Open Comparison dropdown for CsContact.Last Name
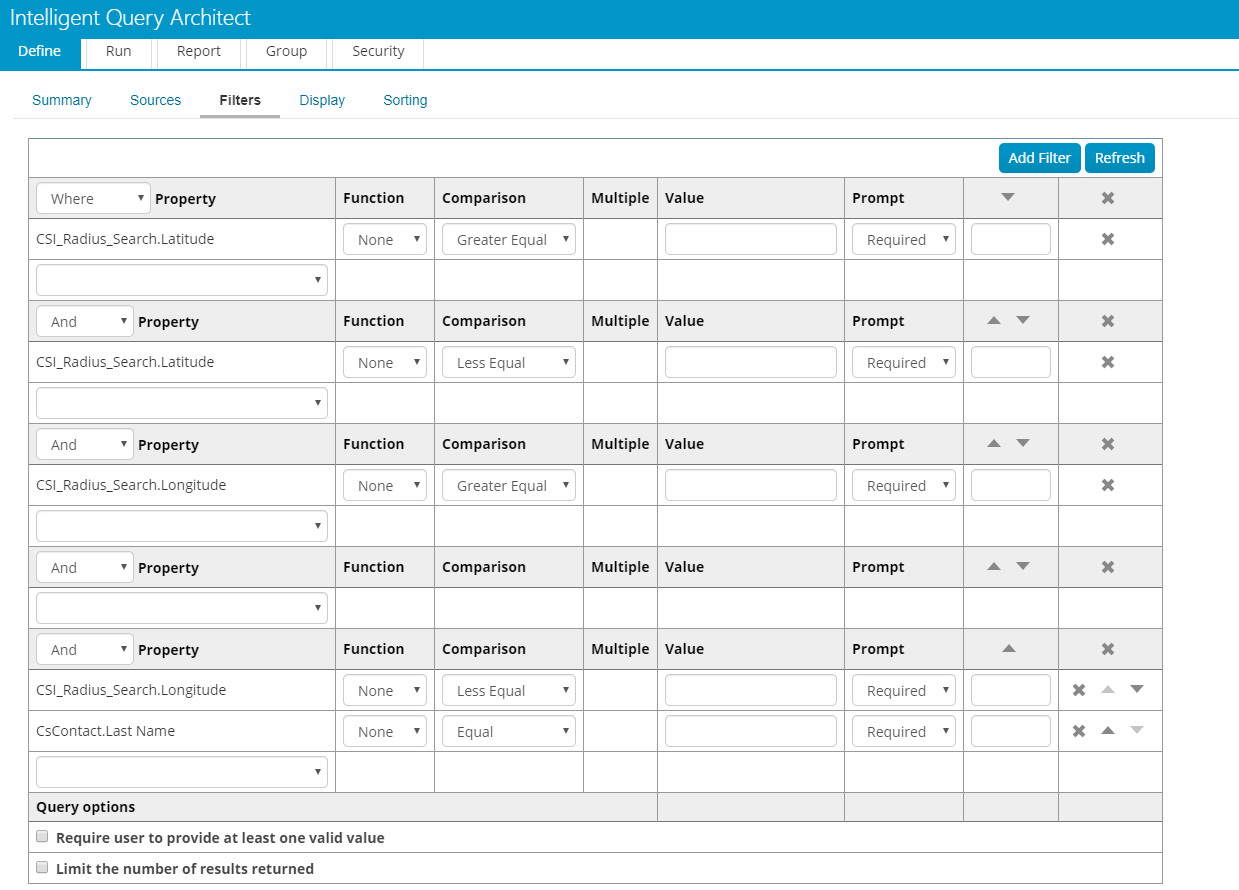The height and width of the screenshot is (890, 1239). 508,731
